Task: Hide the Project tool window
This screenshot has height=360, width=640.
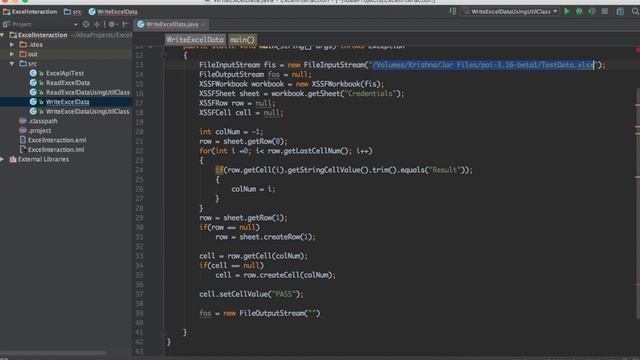Action: 125,24
